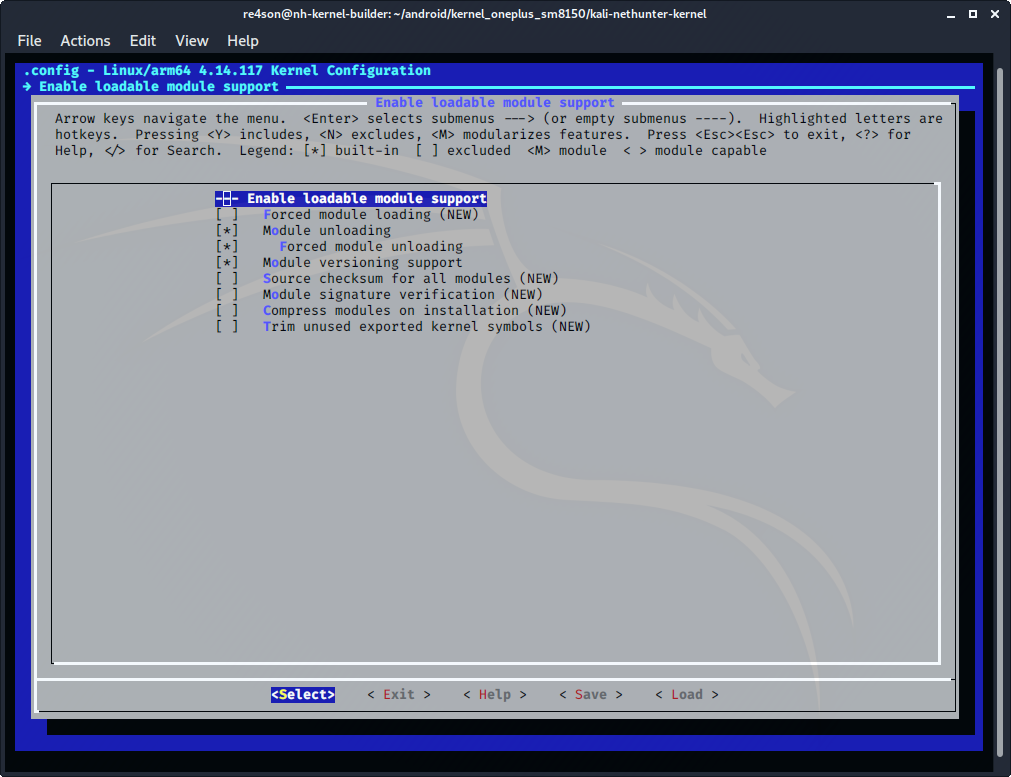This screenshot has width=1011, height=777.
Task: Open the Help menu in menu bar
Action: tap(243, 41)
